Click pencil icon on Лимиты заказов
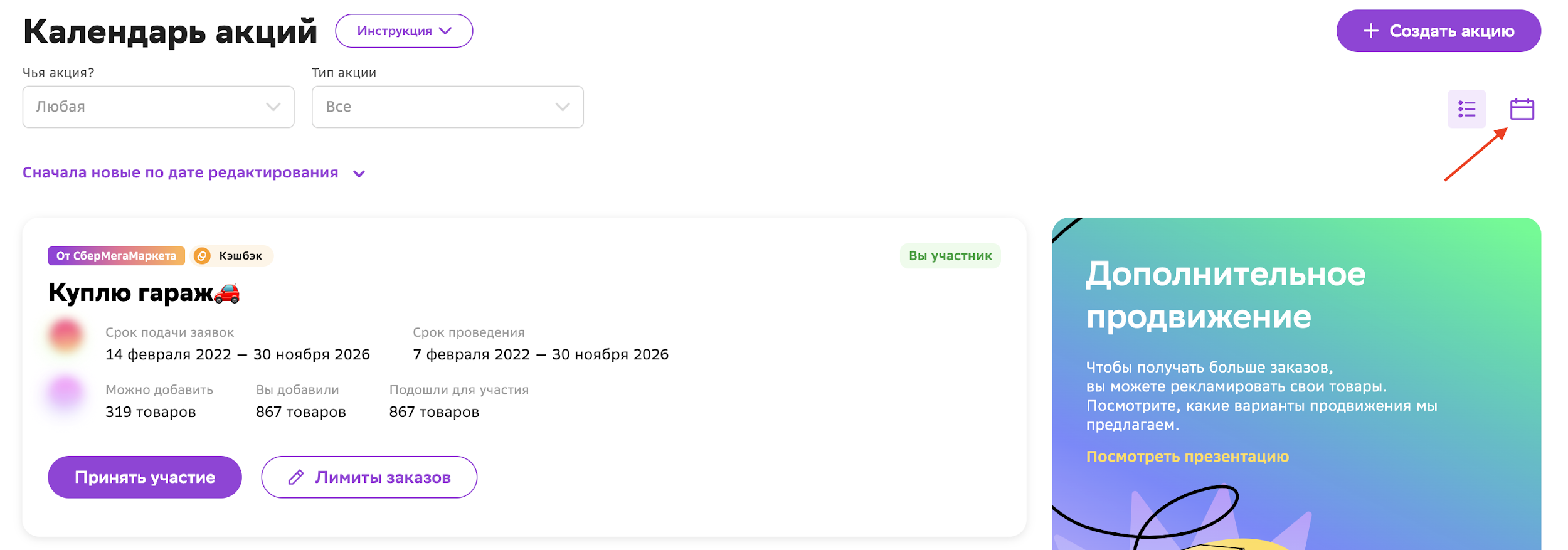 (x=296, y=477)
